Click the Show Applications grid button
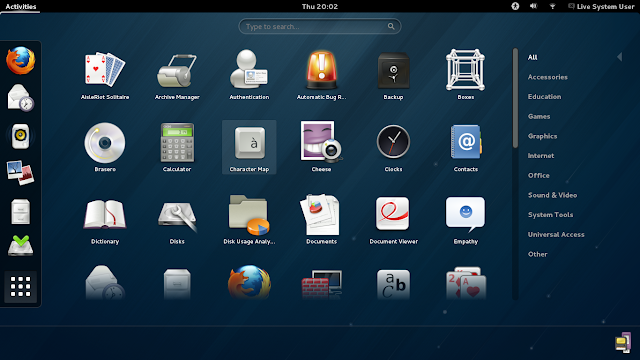Screen dimensions: 640x360 (x=20, y=287)
